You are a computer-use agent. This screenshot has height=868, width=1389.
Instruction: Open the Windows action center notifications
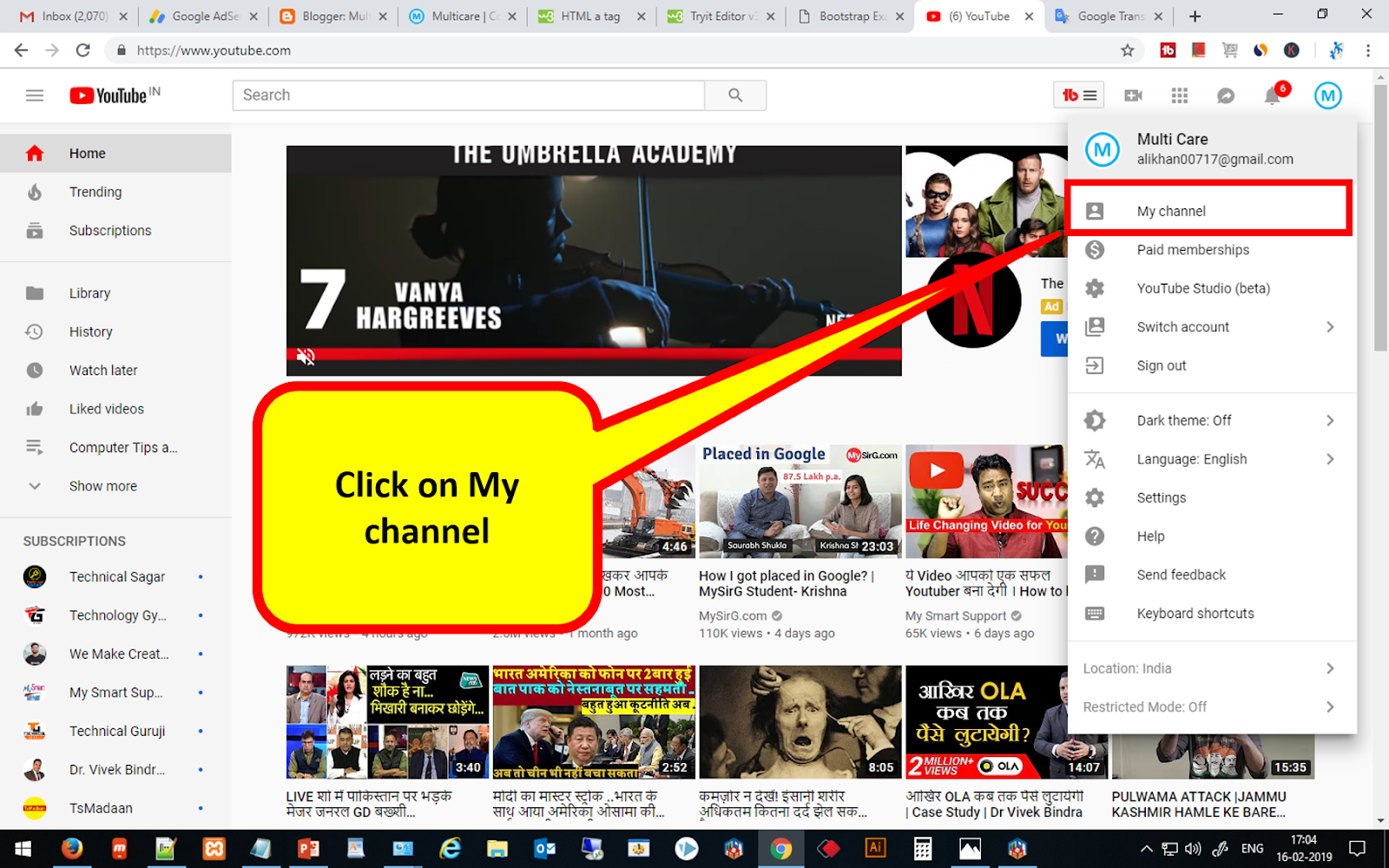(x=1357, y=848)
